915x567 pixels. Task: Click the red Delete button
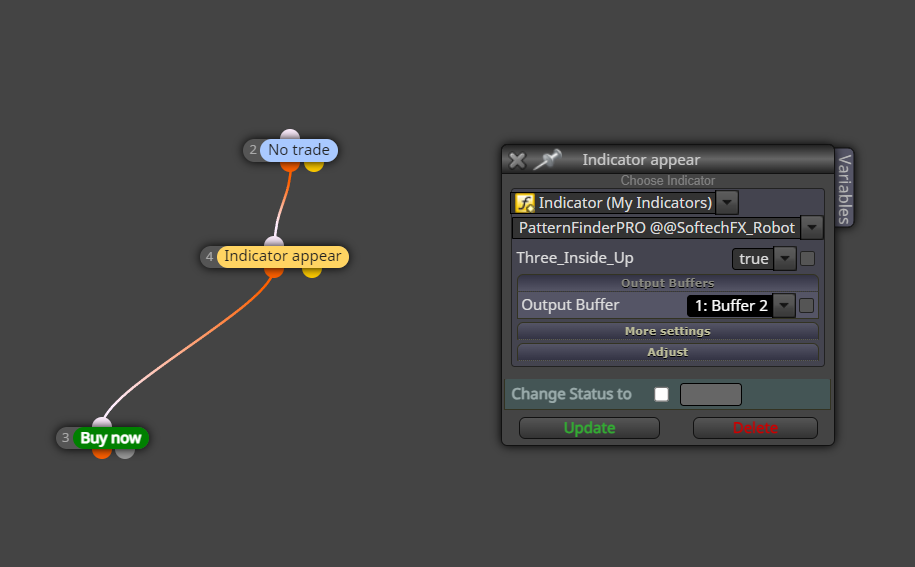click(x=755, y=428)
